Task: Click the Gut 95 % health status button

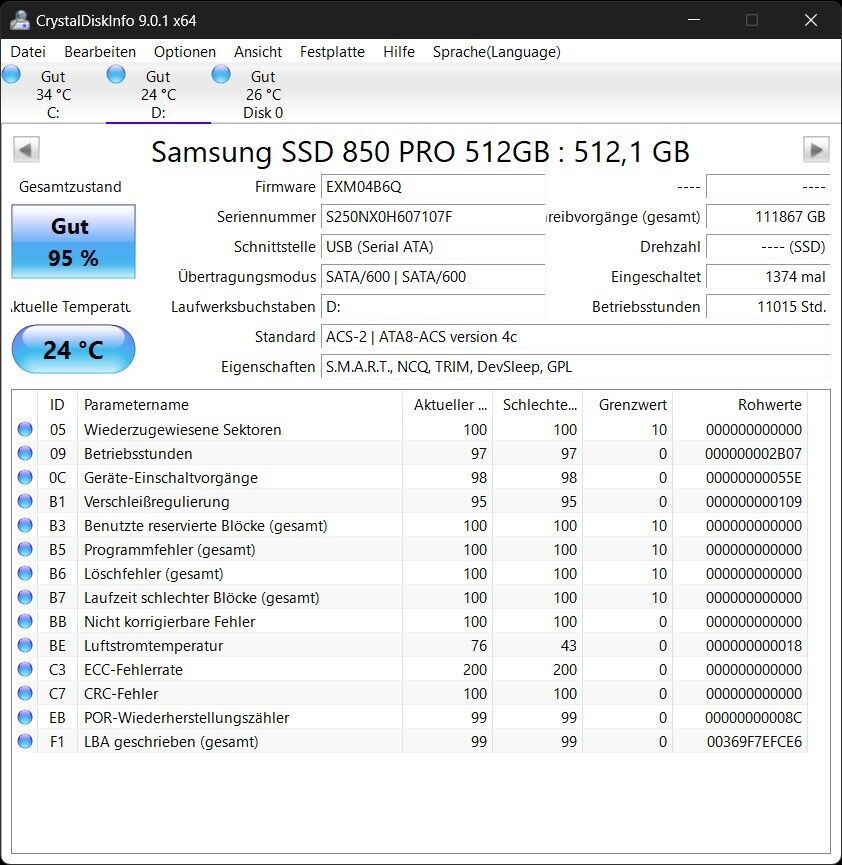Action: (73, 242)
